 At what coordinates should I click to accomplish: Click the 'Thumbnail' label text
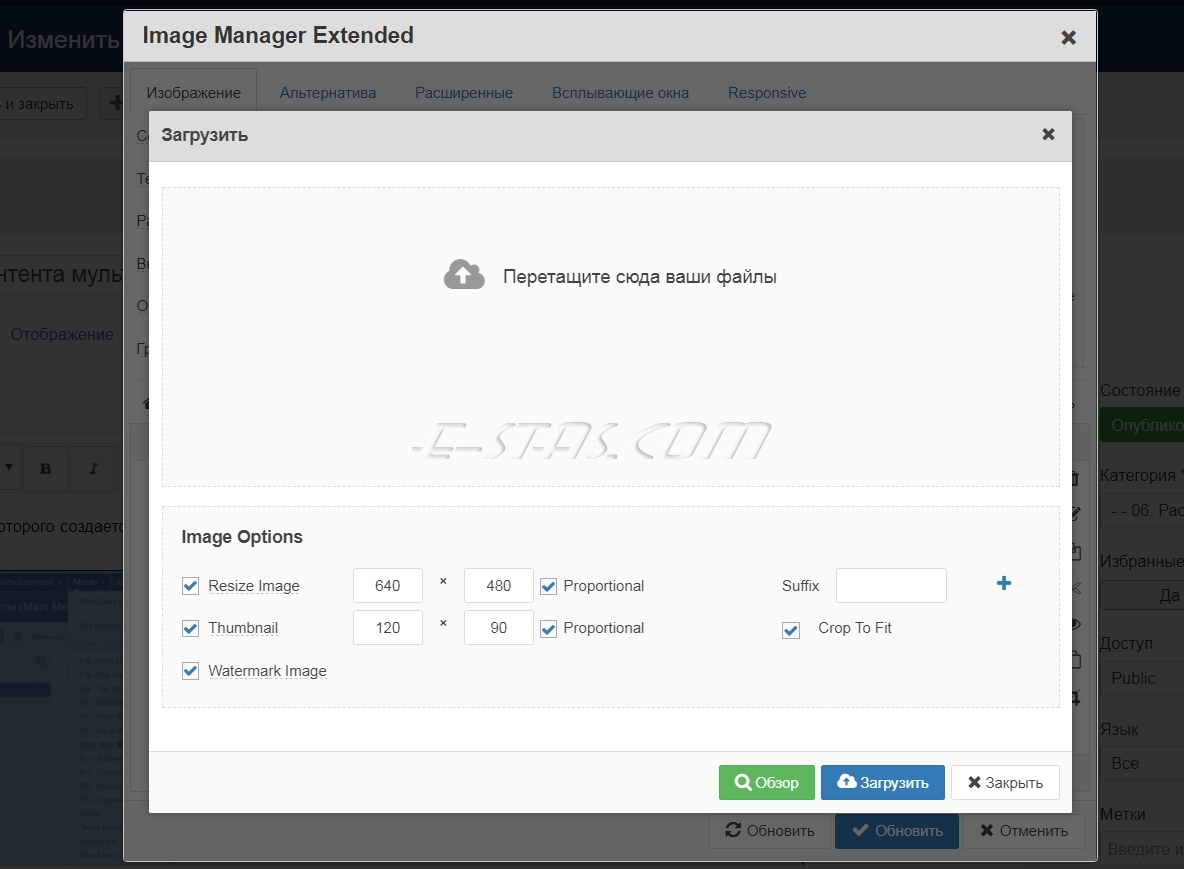point(243,628)
